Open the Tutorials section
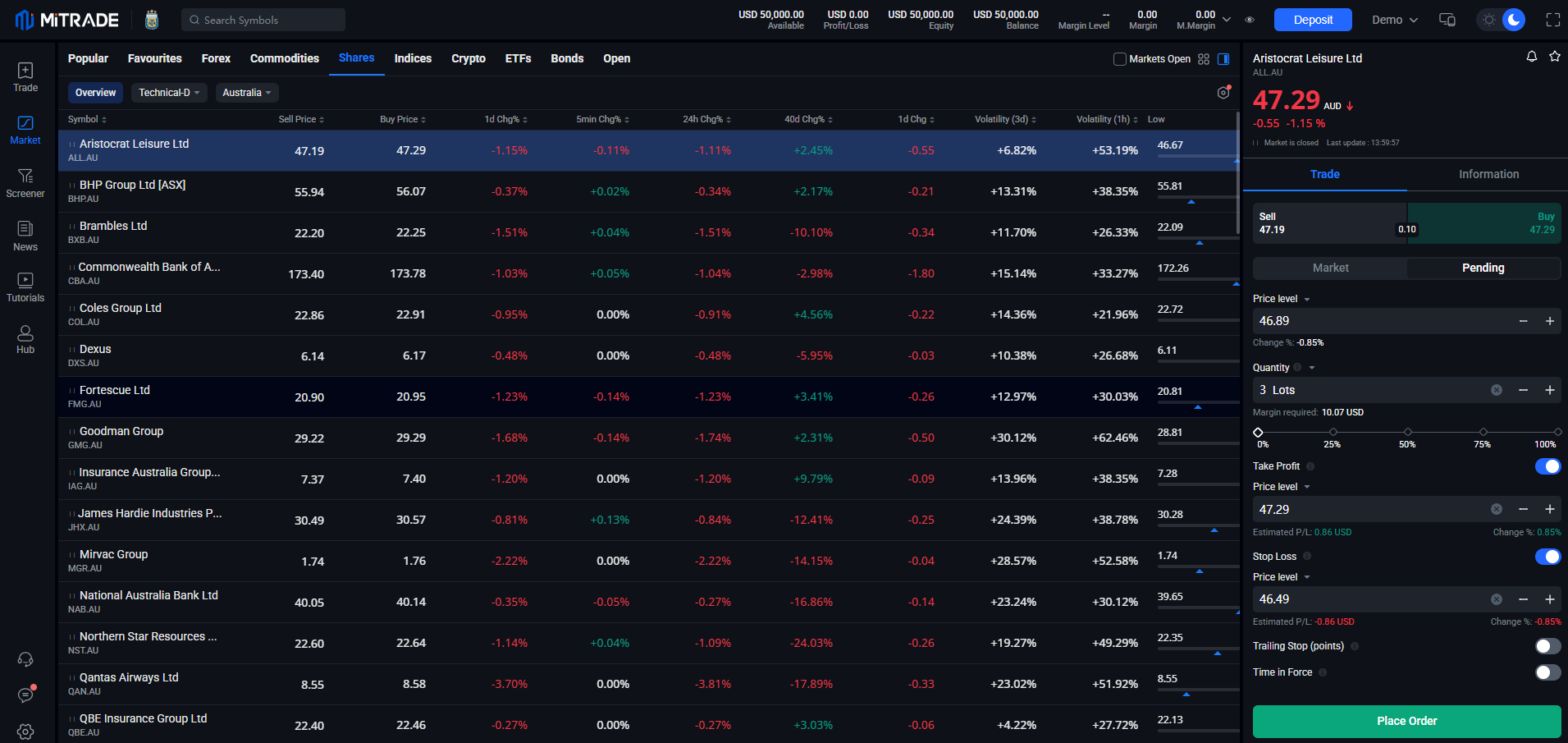 click(25, 286)
